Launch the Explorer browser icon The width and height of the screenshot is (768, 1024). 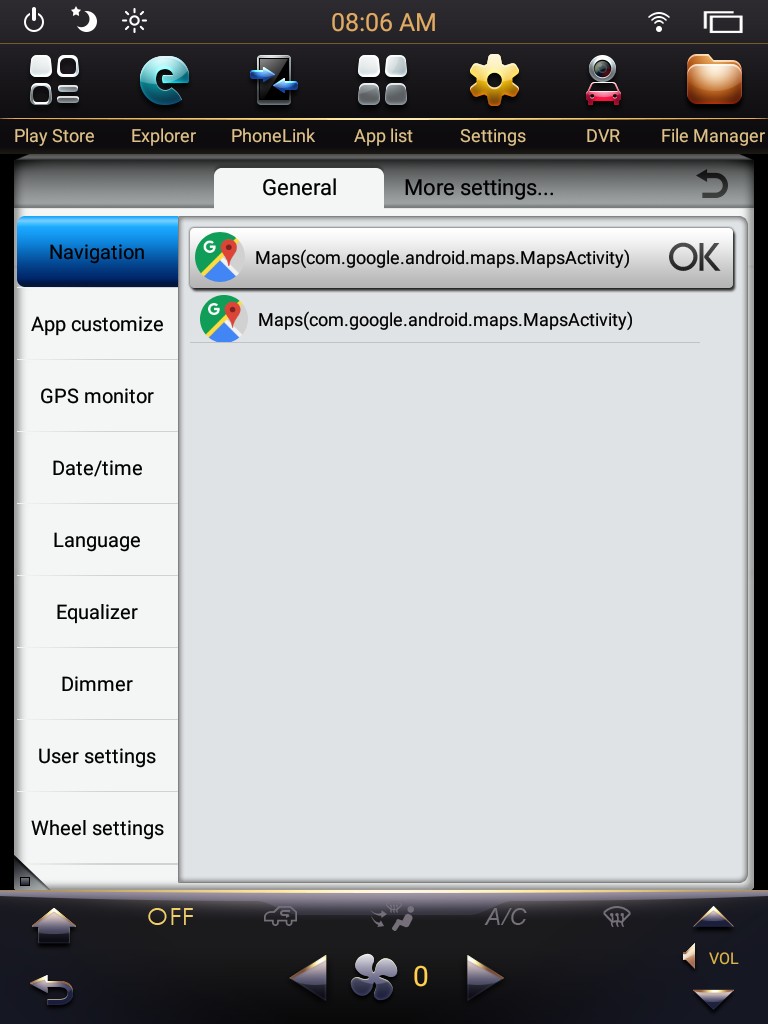point(164,80)
